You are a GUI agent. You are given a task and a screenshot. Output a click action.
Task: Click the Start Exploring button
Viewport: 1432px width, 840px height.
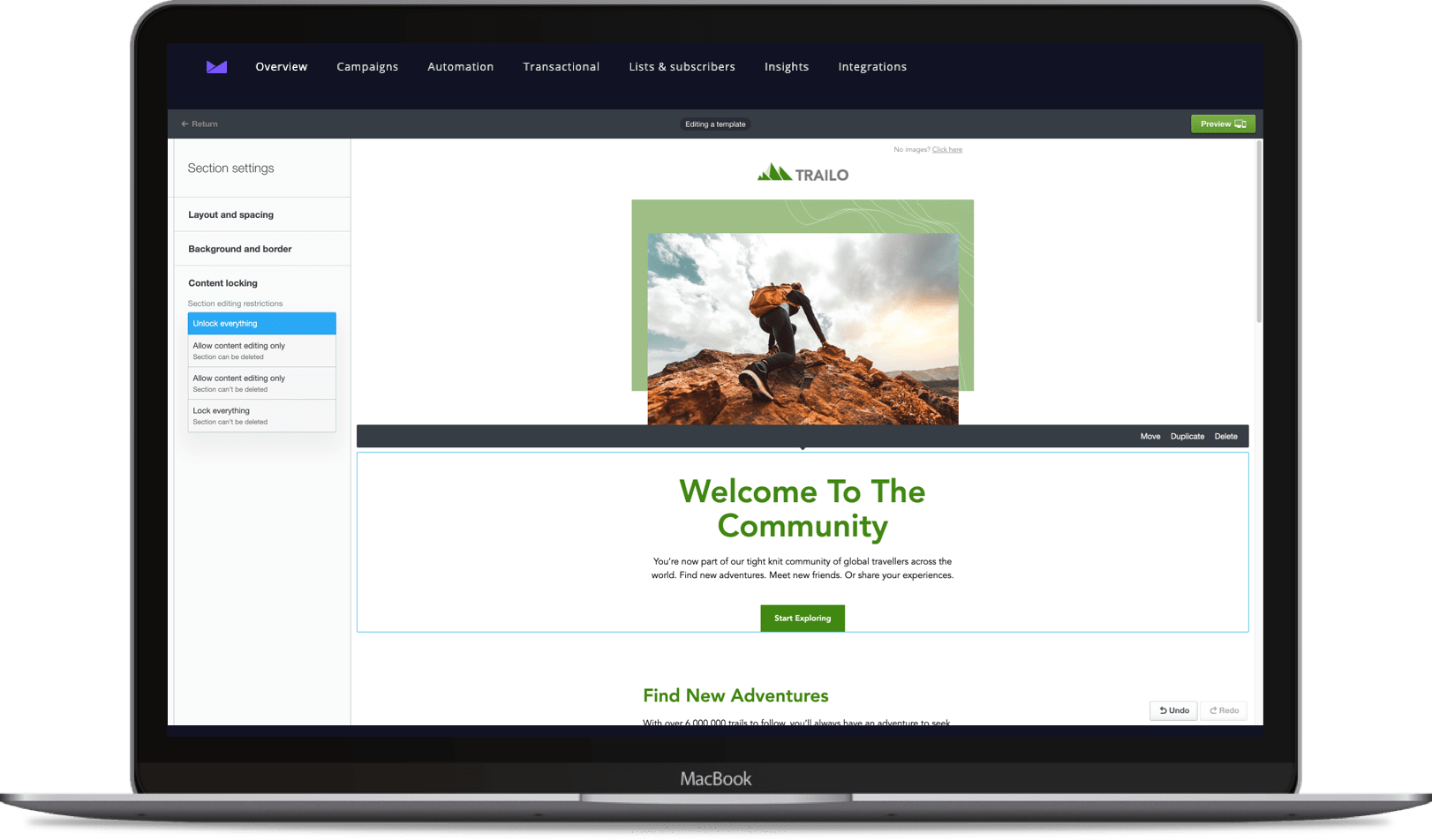pos(802,618)
